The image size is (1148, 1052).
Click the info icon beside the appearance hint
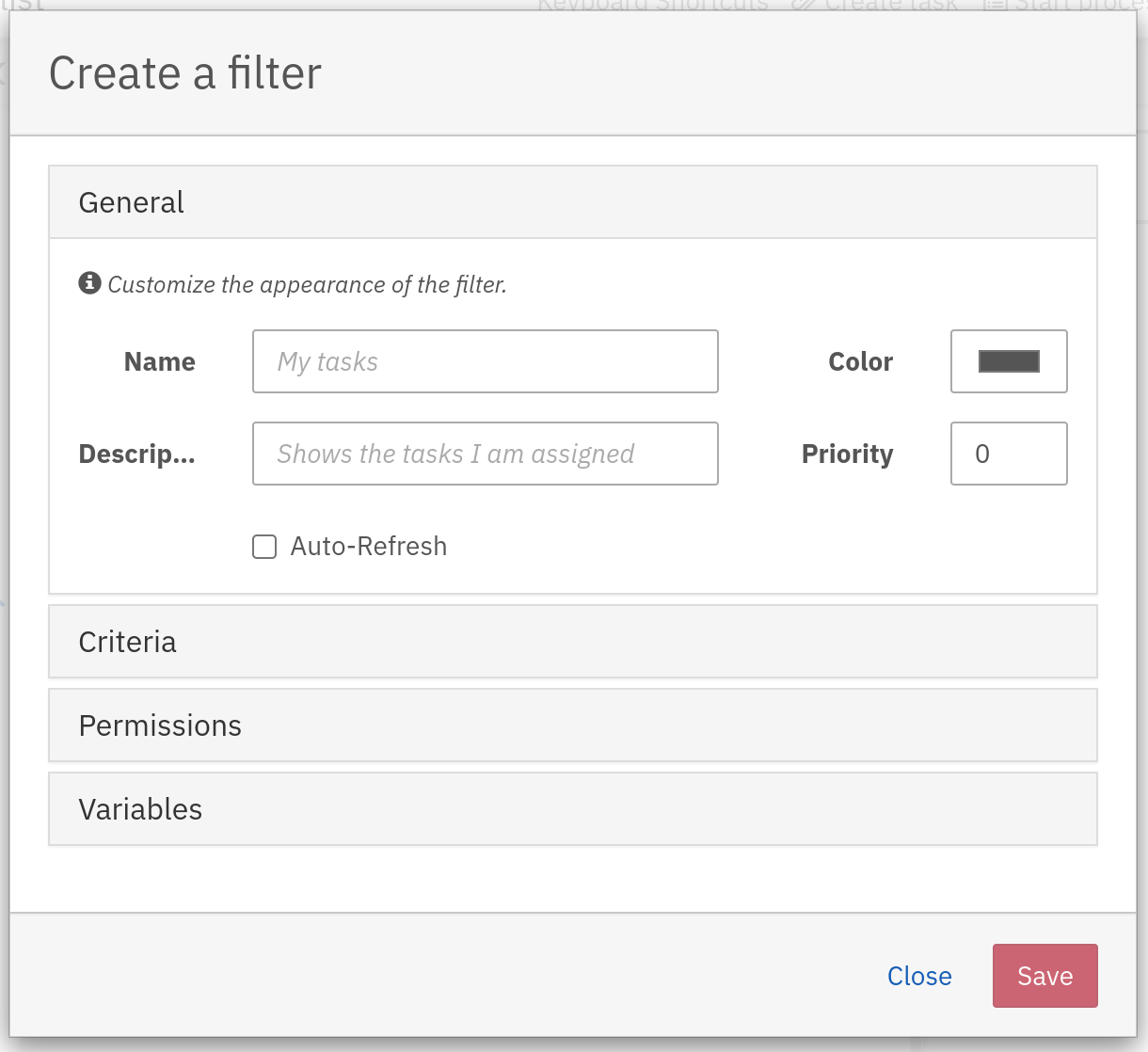(x=89, y=282)
